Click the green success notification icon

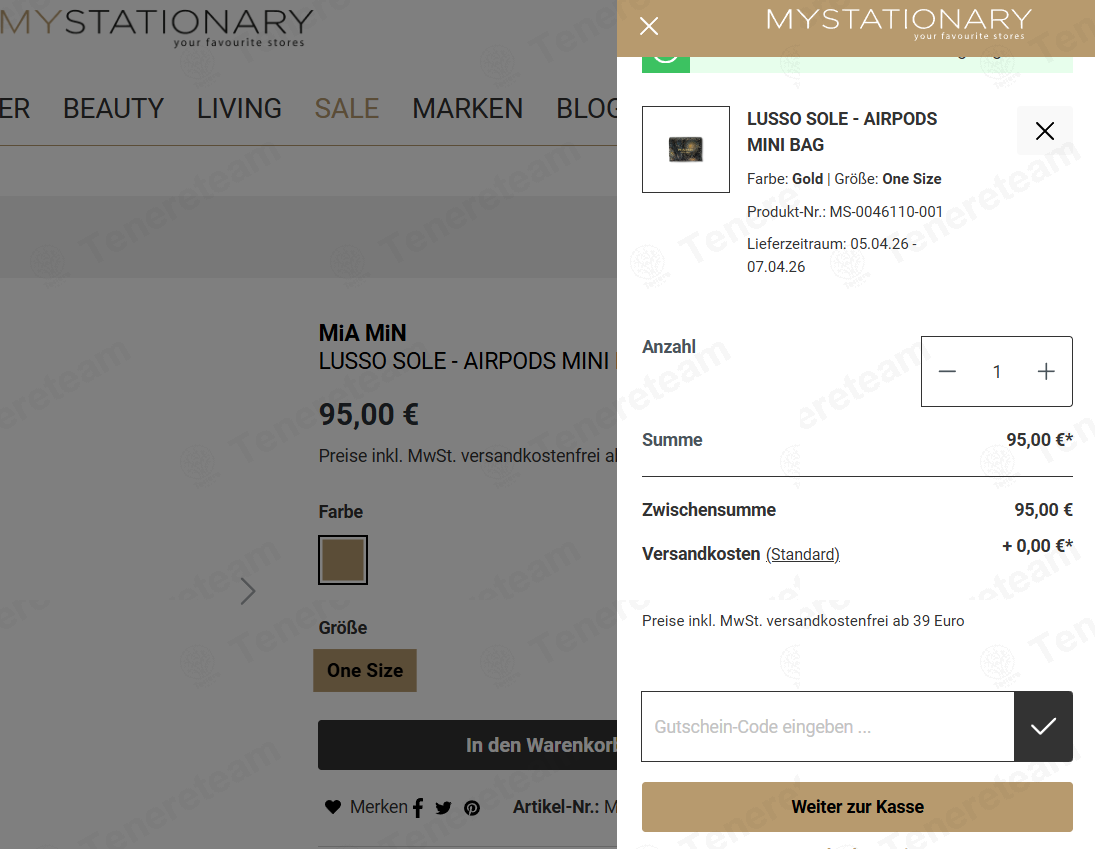[666, 63]
